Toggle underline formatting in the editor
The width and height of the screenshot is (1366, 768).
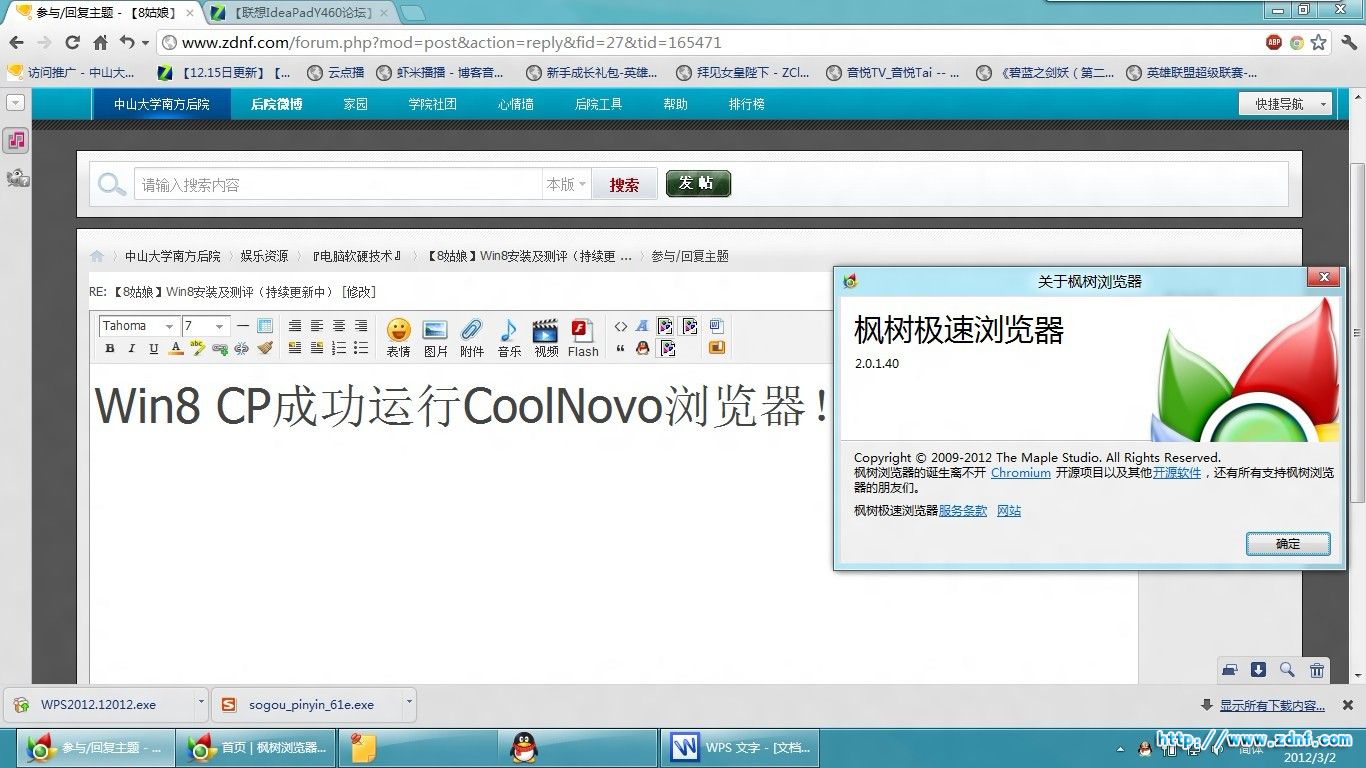[154, 349]
